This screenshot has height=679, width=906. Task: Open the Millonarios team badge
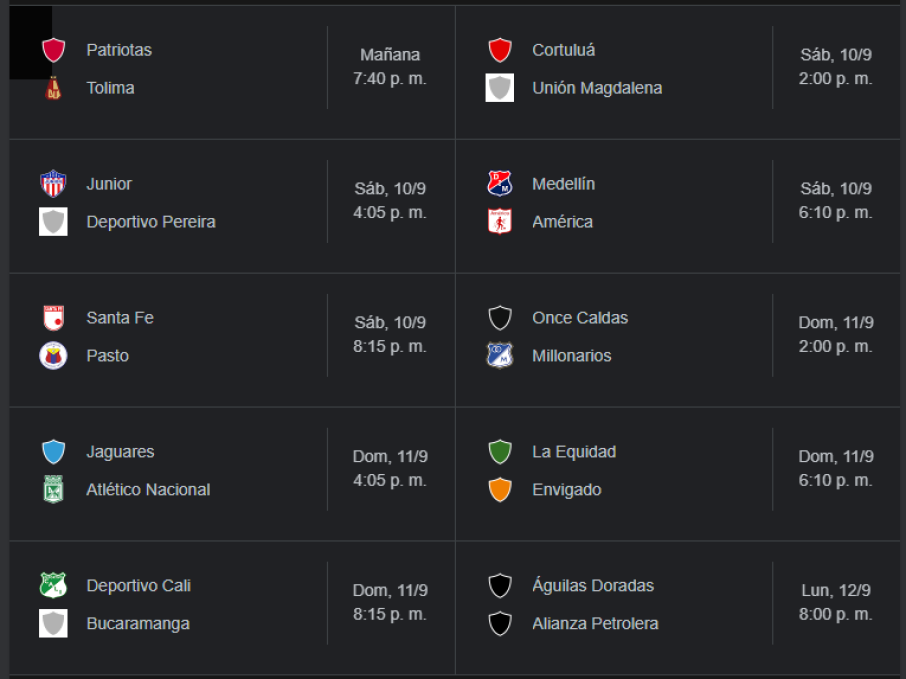499,356
